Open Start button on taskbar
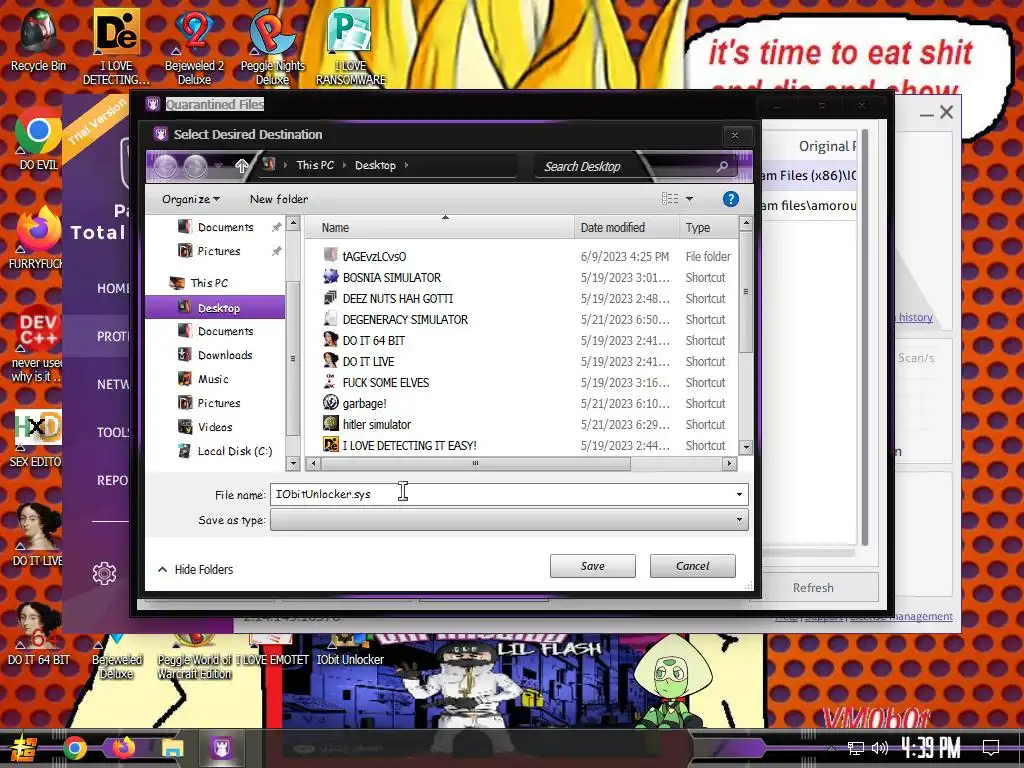 coord(22,748)
